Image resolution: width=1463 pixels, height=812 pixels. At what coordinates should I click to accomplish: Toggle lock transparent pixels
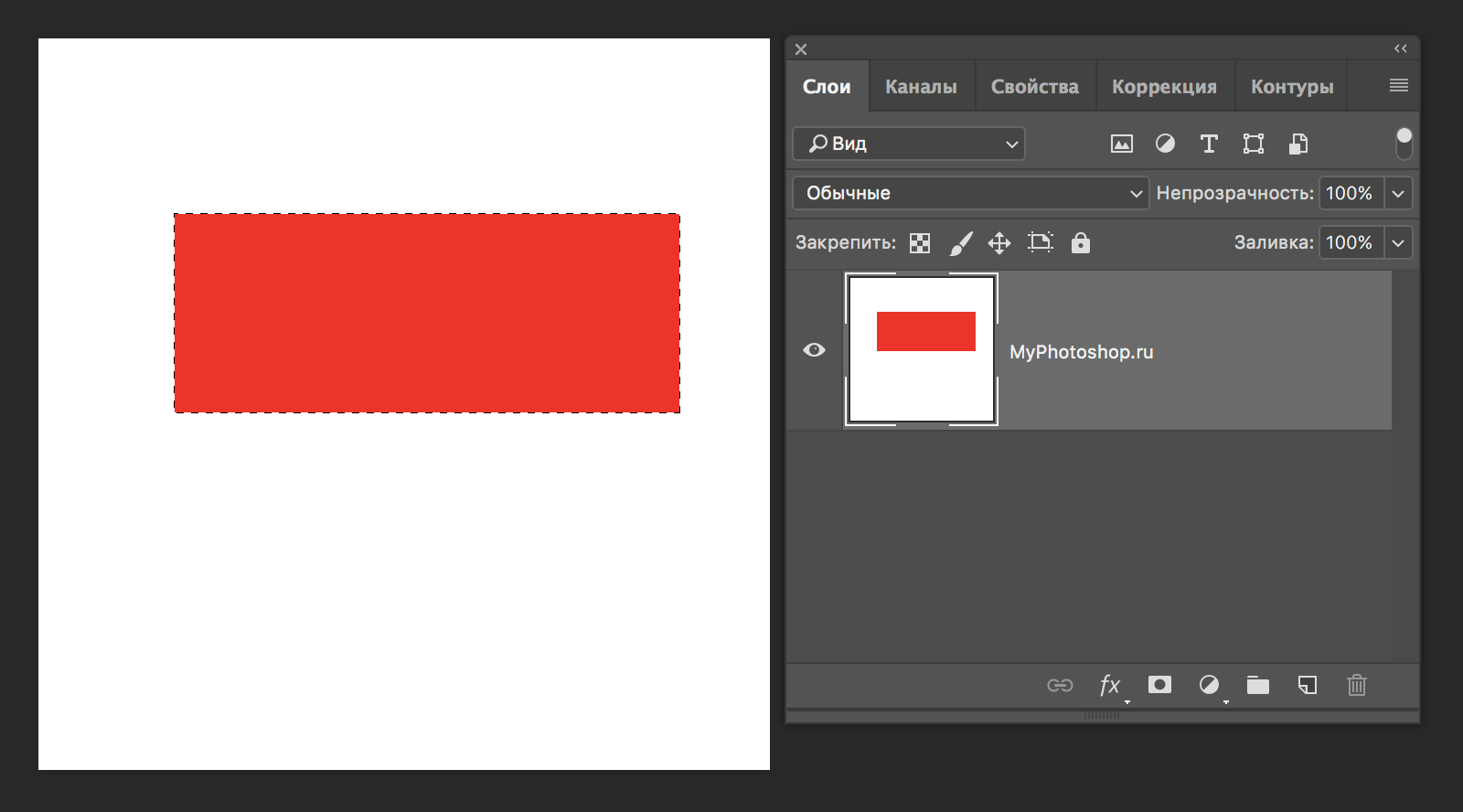(920, 243)
